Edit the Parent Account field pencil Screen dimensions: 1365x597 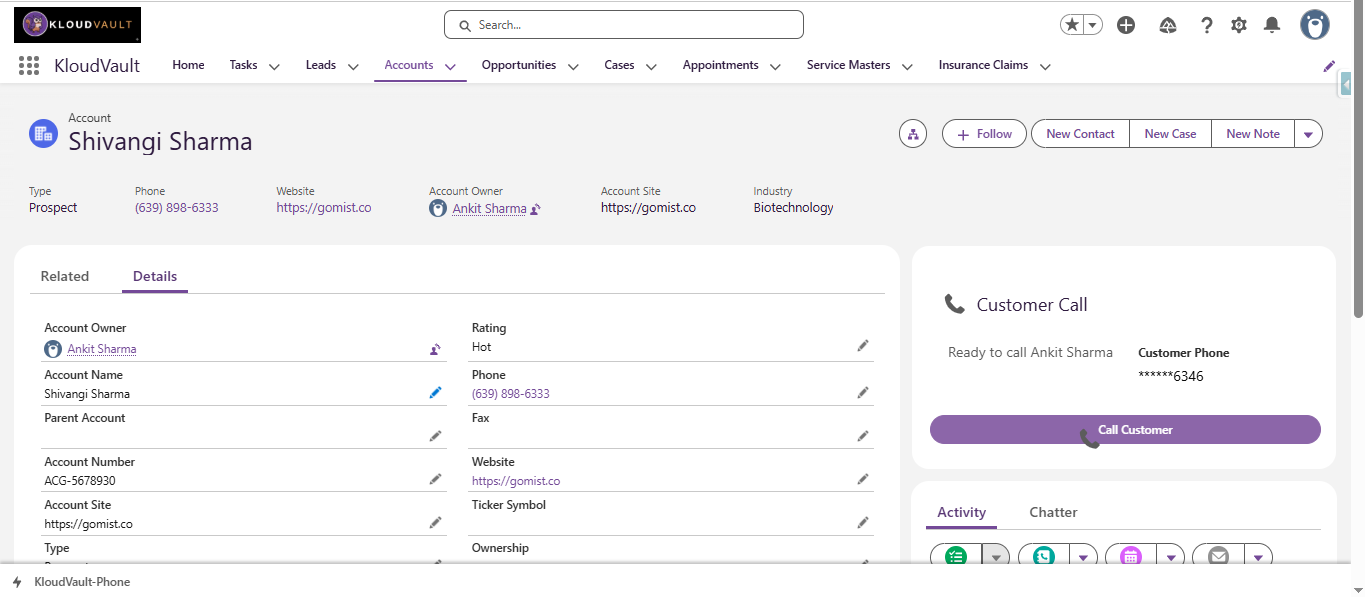[x=435, y=436]
